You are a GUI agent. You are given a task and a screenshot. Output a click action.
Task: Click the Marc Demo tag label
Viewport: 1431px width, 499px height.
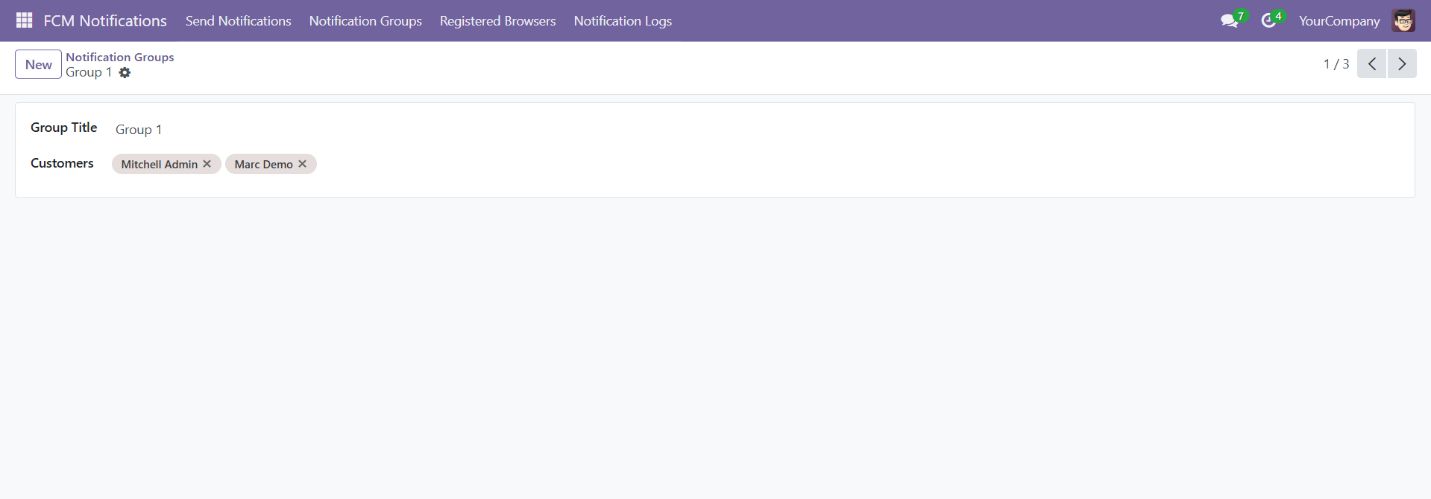click(x=263, y=164)
